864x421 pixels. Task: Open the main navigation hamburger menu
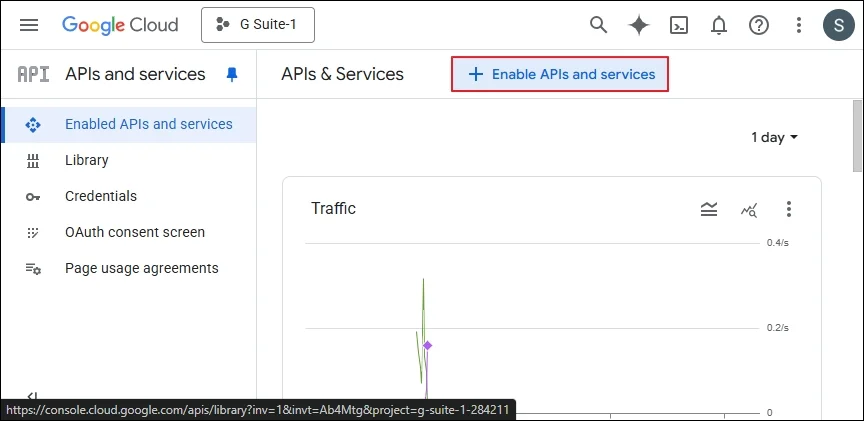(x=29, y=25)
